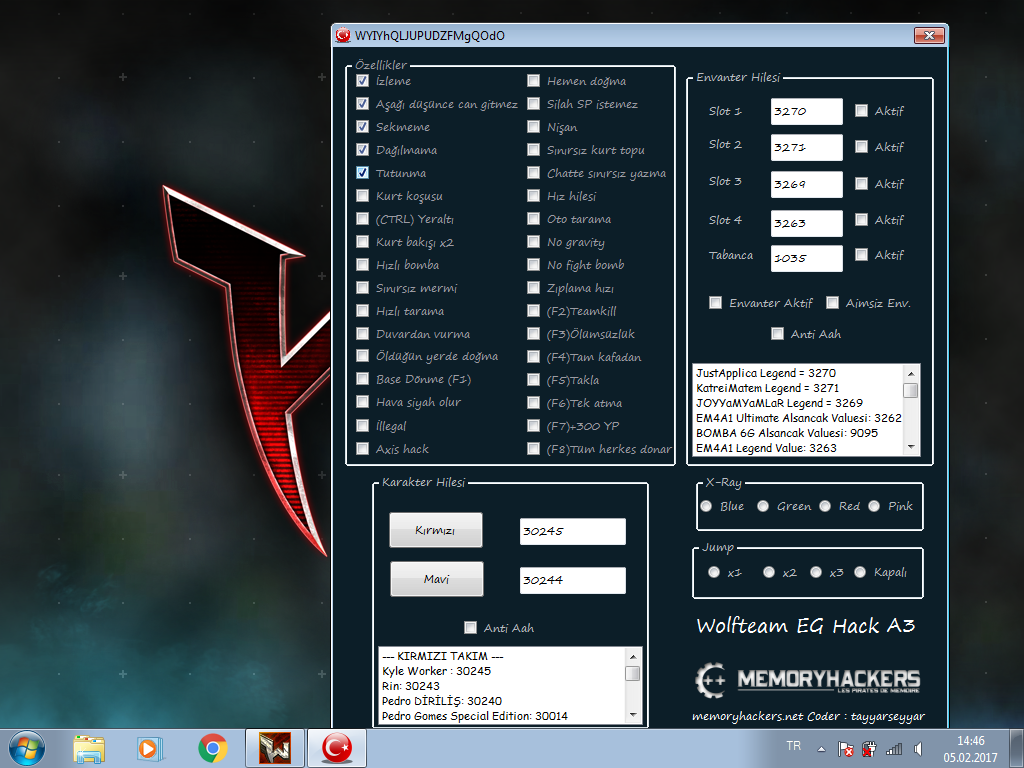Close the hack window
Image resolution: width=1024 pixels, height=768 pixels.
pyautogui.click(x=929, y=35)
